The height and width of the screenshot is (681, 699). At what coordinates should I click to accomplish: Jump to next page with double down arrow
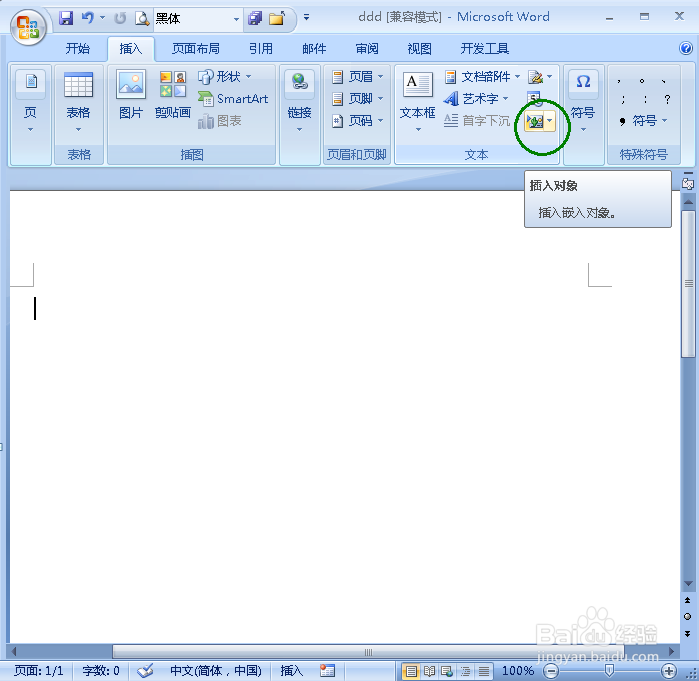[688, 634]
